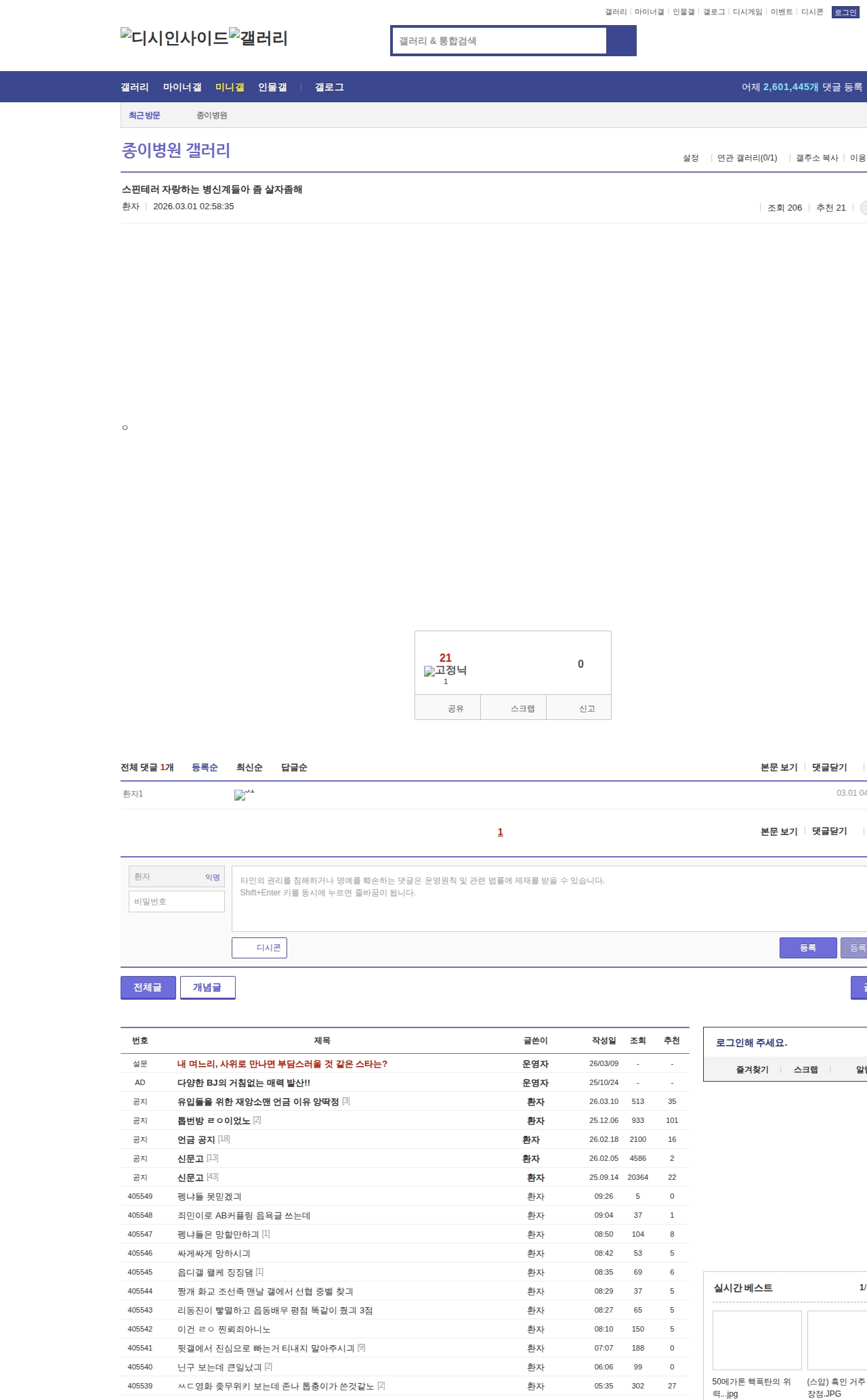The image size is (867, 1400).
Task: Open the 디시콘 emoticon picker
Action: (x=259, y=948)
